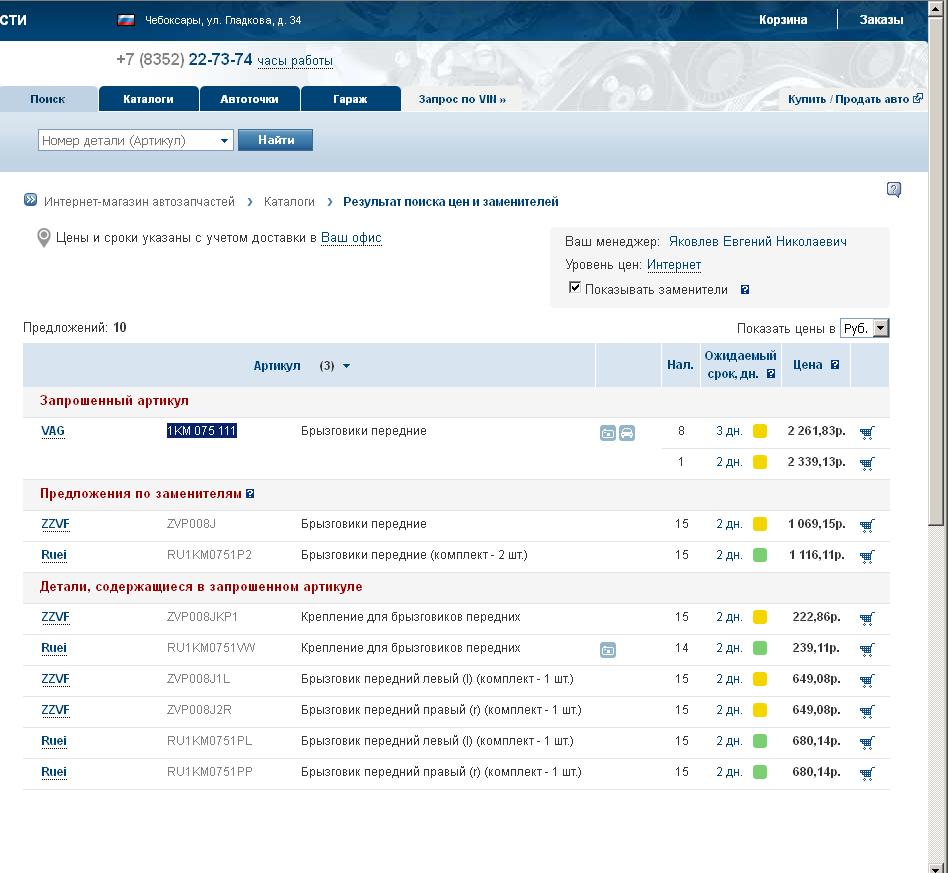Click green delivery indicator for RU1KM0751P2
Image resolution: width=948 pixels, height=873 pixels.
[760, 555]
